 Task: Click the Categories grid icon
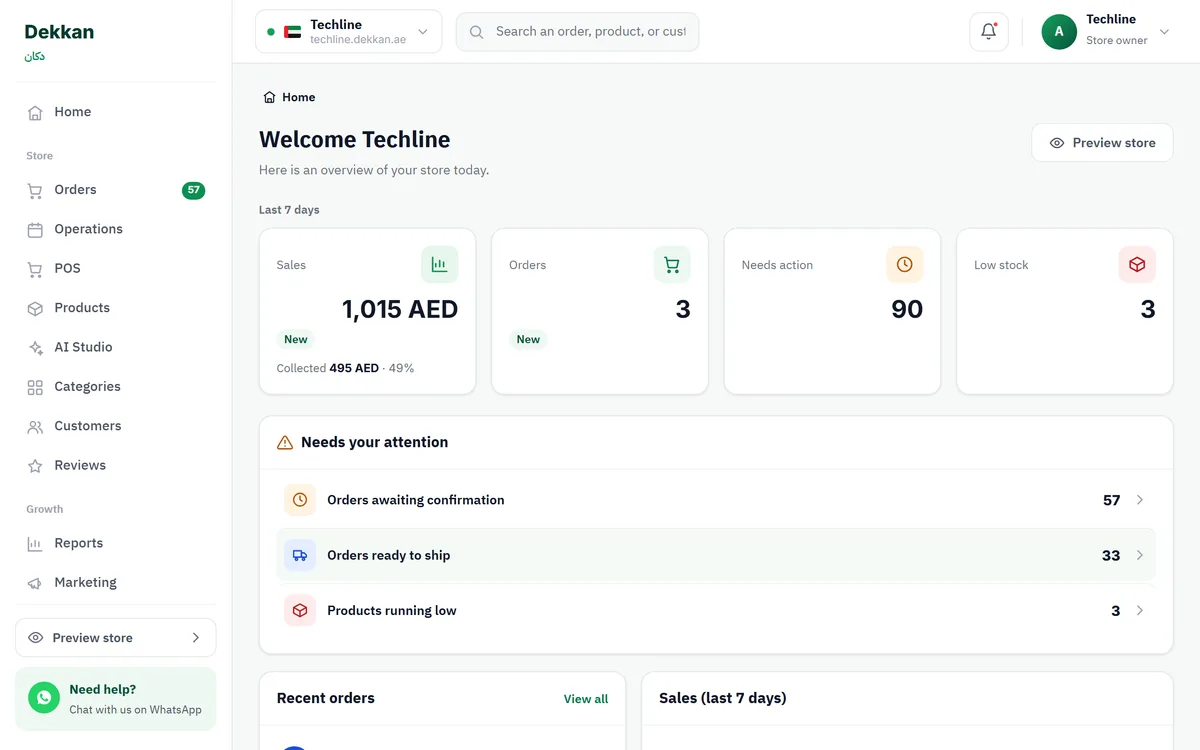[35, 387]
